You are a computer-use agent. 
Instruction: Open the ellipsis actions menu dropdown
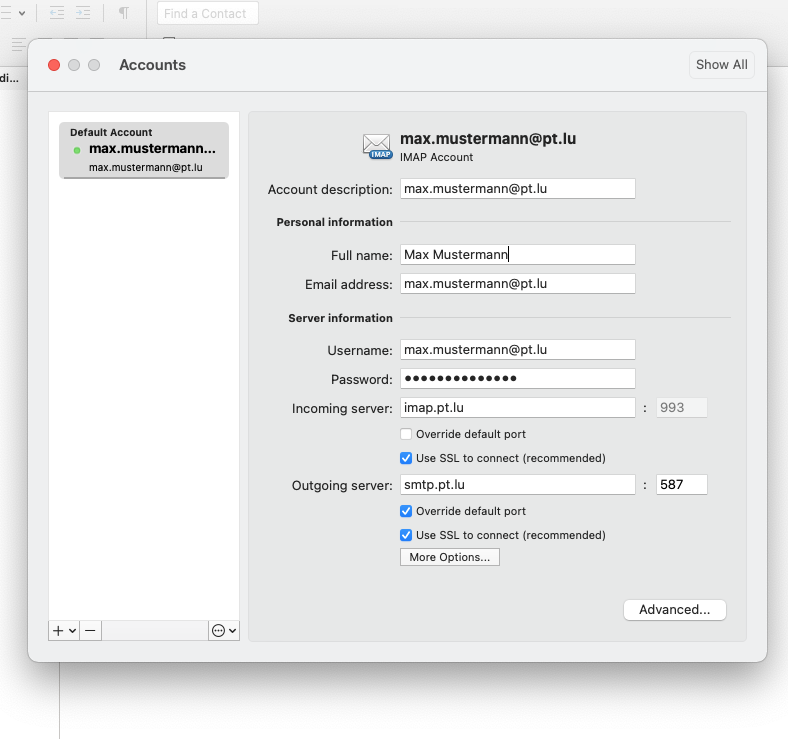224,630
